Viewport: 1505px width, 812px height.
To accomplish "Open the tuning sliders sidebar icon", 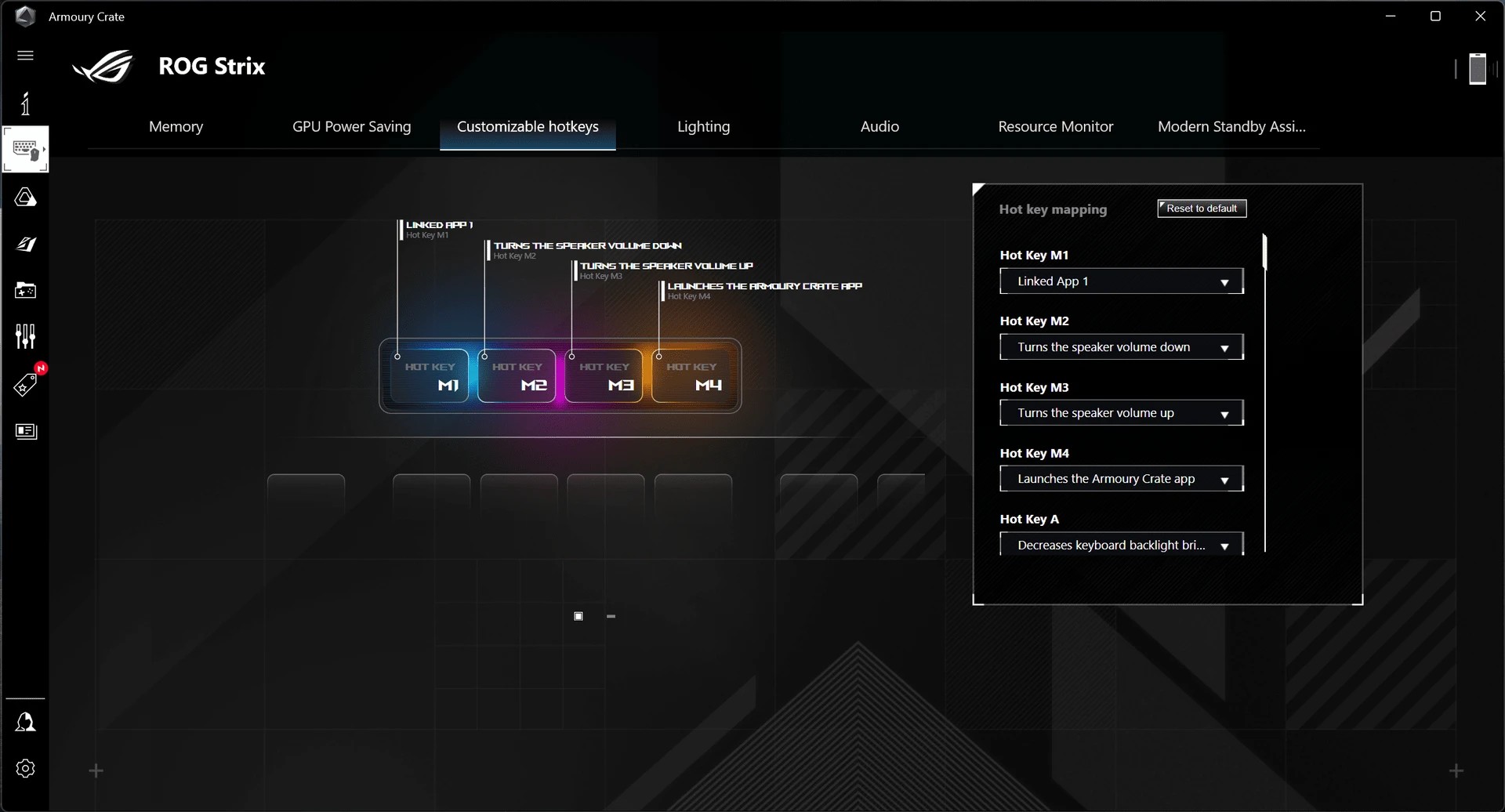I will coord(25,336).
